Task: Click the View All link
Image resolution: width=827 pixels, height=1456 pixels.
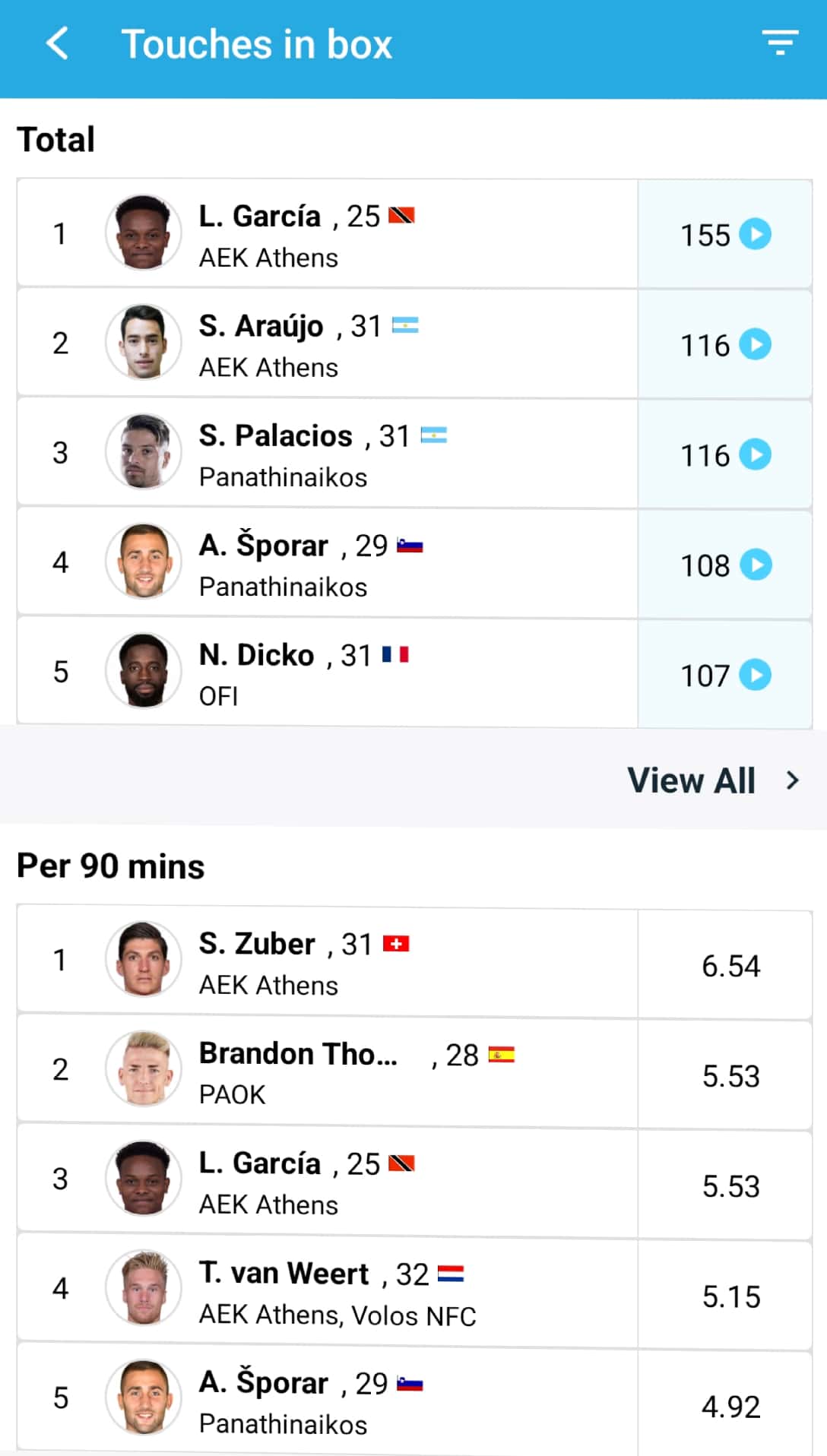Action: (x=691, y=780)
